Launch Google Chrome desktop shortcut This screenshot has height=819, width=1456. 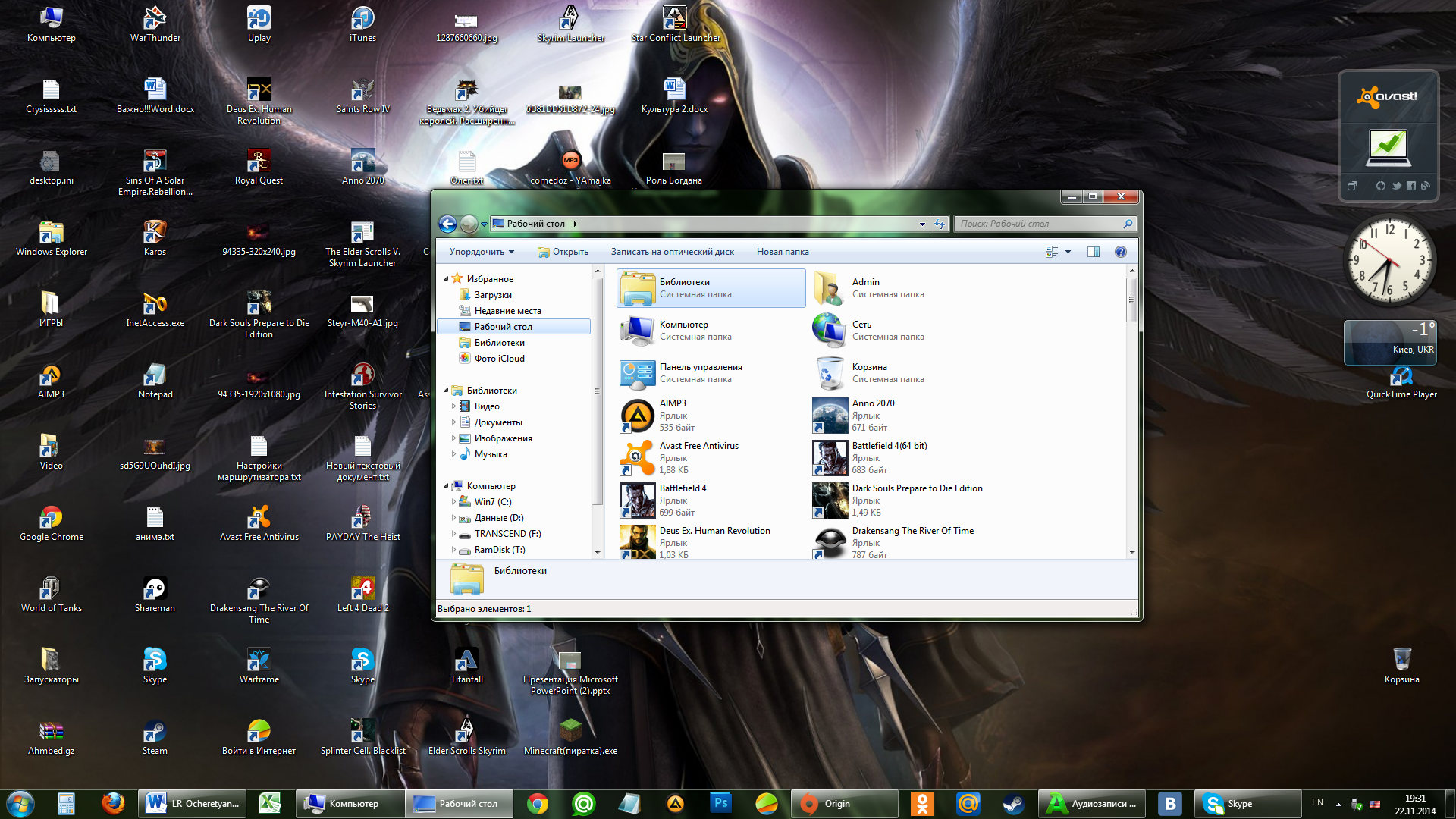51,523
